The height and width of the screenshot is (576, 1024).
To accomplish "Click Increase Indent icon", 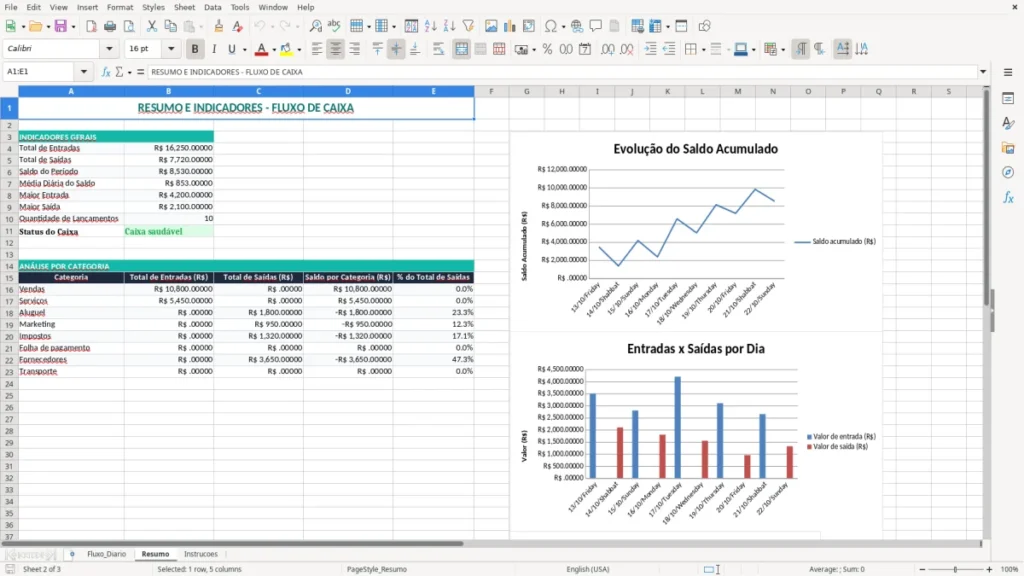I will (x=650, y=49).
